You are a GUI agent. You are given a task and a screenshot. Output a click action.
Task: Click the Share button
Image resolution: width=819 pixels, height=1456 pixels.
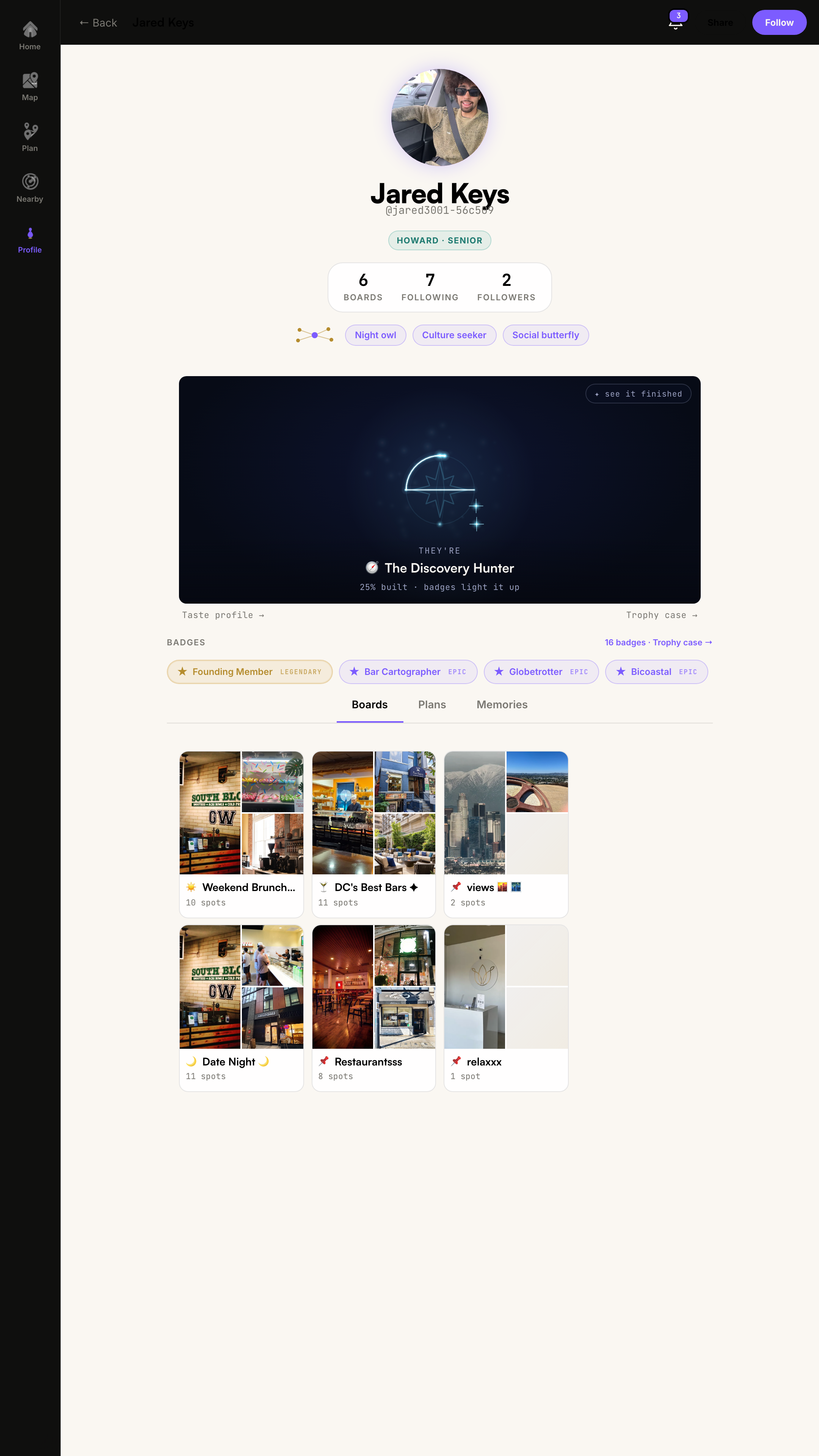720,23
